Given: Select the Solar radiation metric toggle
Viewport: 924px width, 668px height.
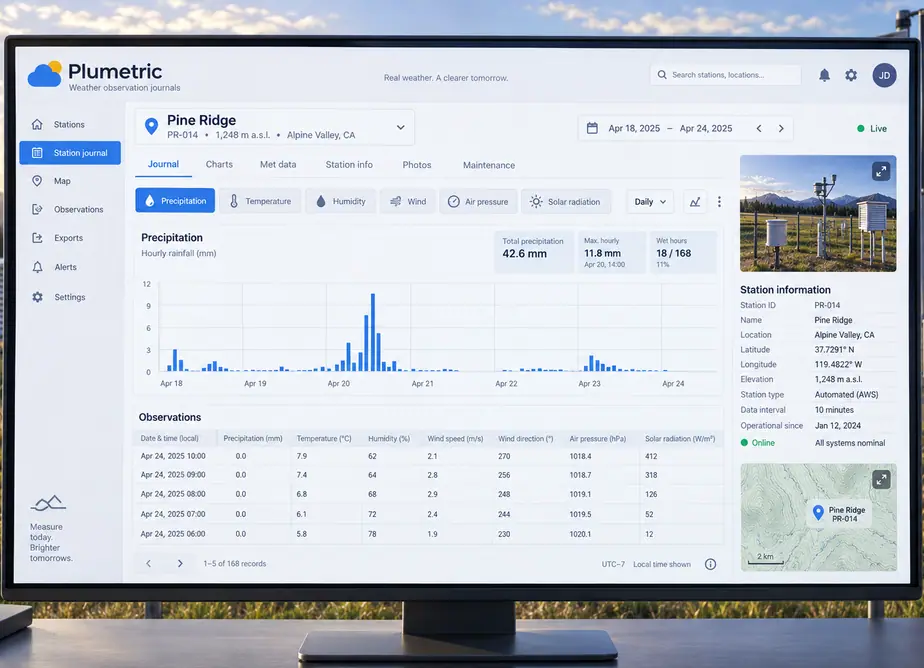Looking at the screenshot, I should pos(565,201).
